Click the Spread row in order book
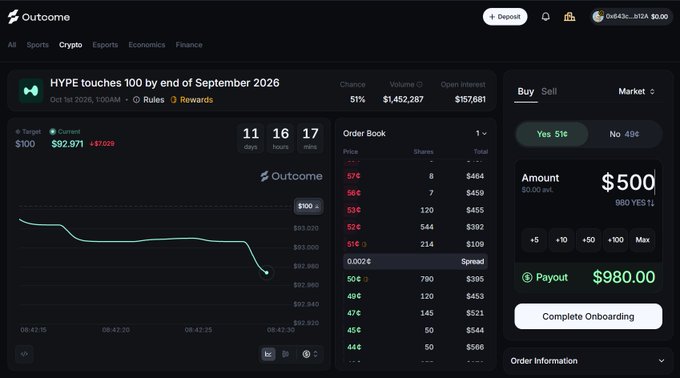The height and width of the screenshot is (378, 680). (415, 261)
